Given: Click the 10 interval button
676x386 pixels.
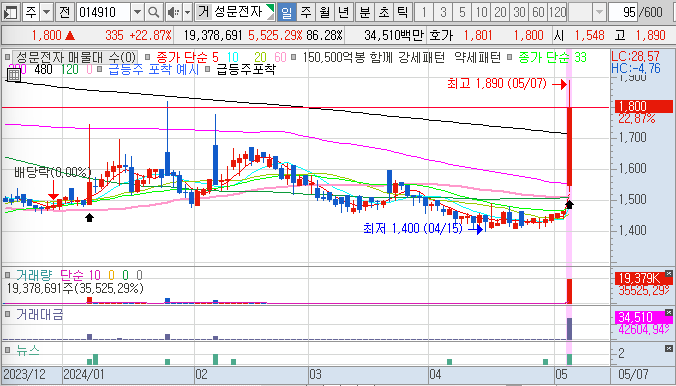Looking at the screenshot, I should tap(481, 12).
